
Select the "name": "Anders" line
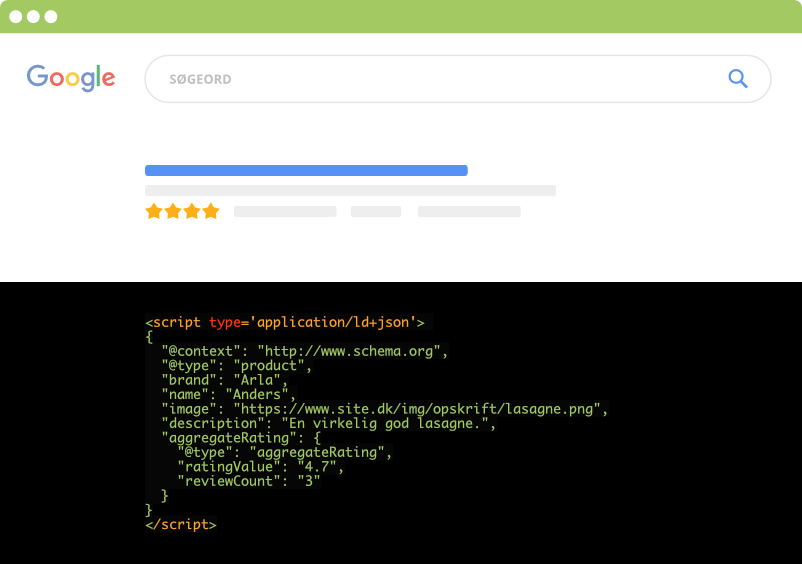click(x=229, y=394)
